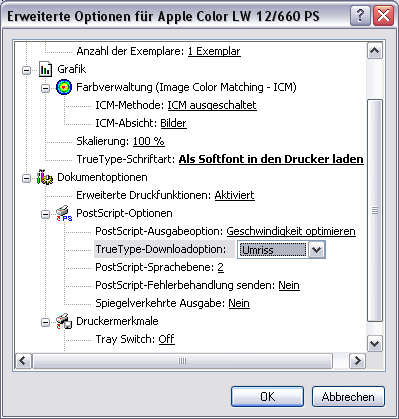
Task: Collapse the Druckermerkmale node
Action: [45, 322]
